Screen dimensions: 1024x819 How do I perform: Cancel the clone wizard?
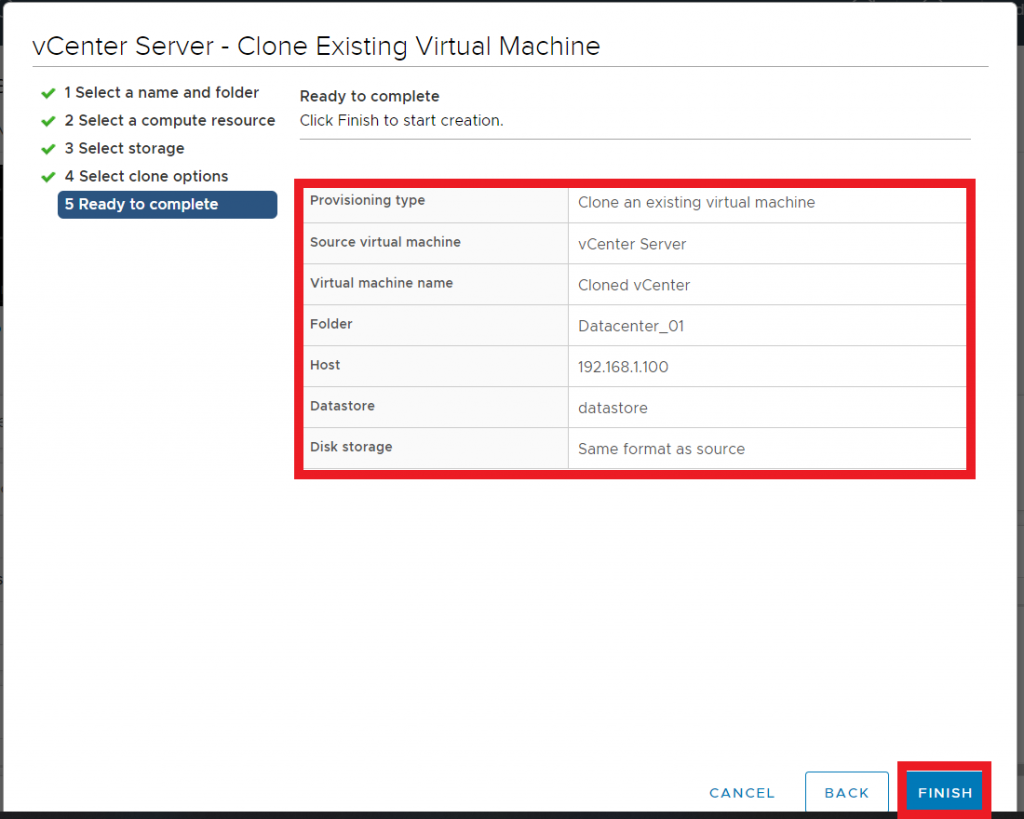click(x=741, y=792)
